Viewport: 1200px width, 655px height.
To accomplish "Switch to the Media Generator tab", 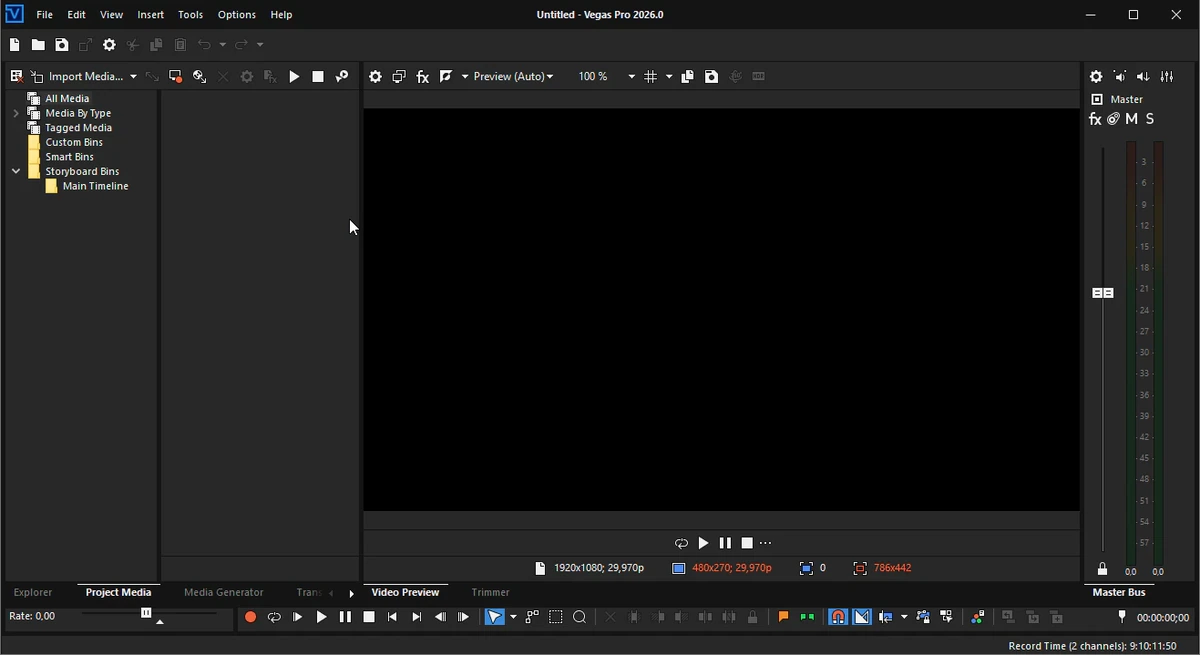I will coord(224,593).
